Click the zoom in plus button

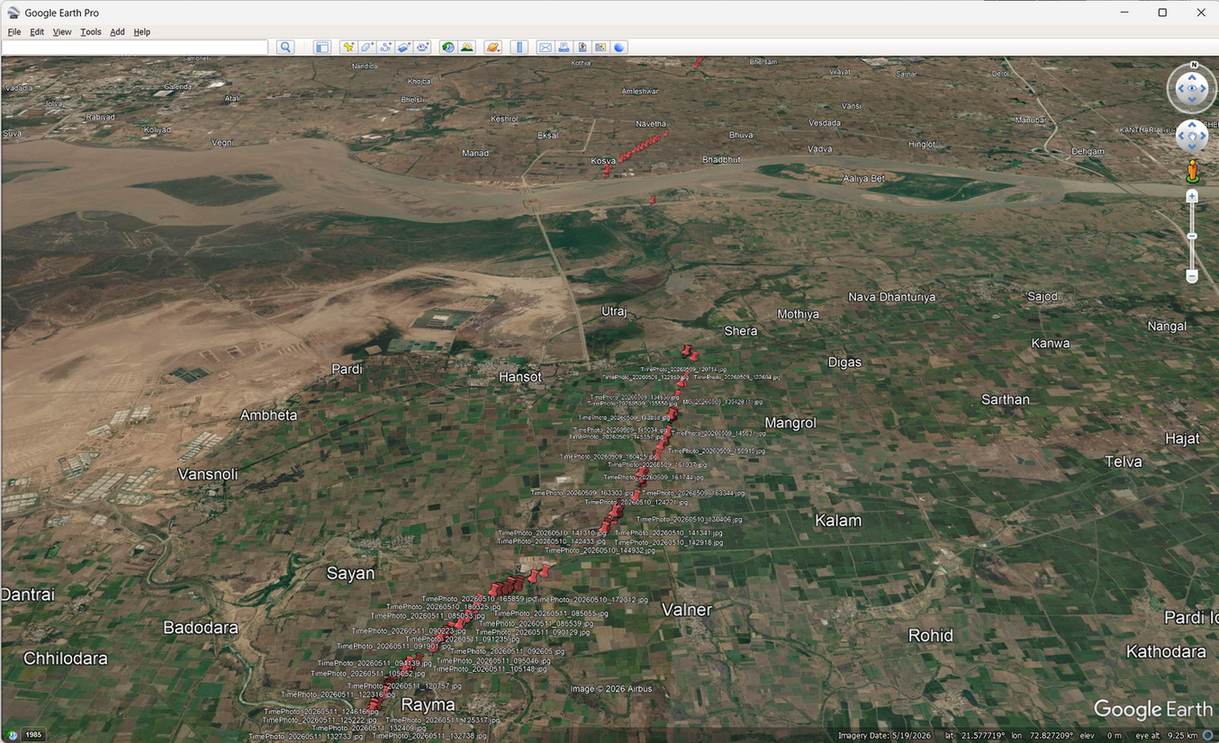(1192, 197)
